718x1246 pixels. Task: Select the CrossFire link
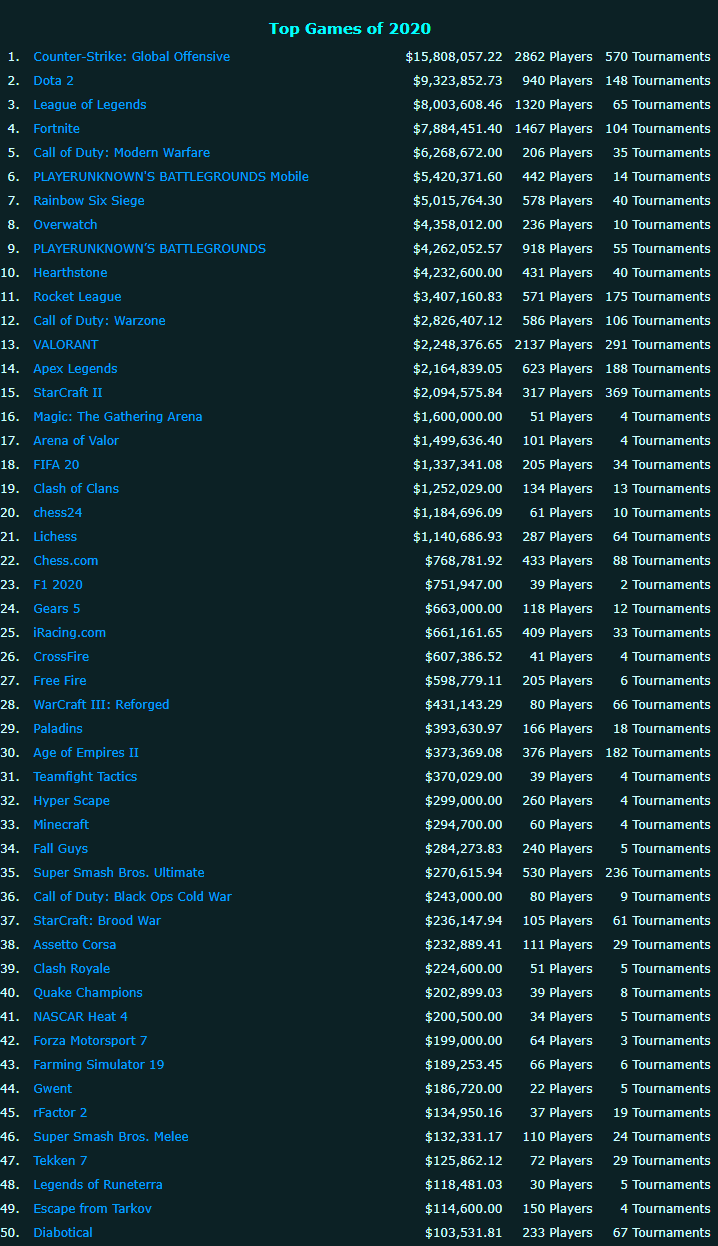(61, 657)
